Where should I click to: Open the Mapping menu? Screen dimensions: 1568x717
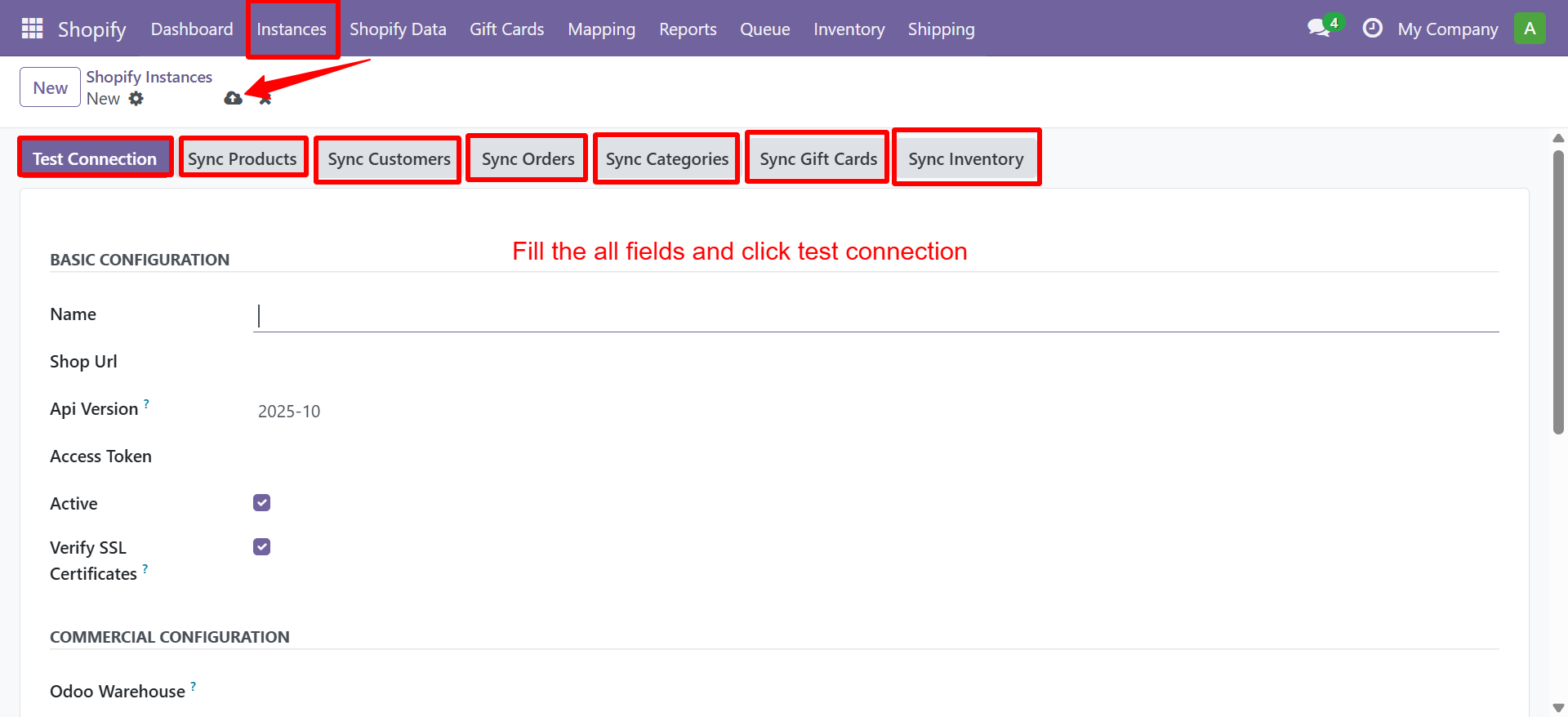pyautogui.click(x=602, y=29)
